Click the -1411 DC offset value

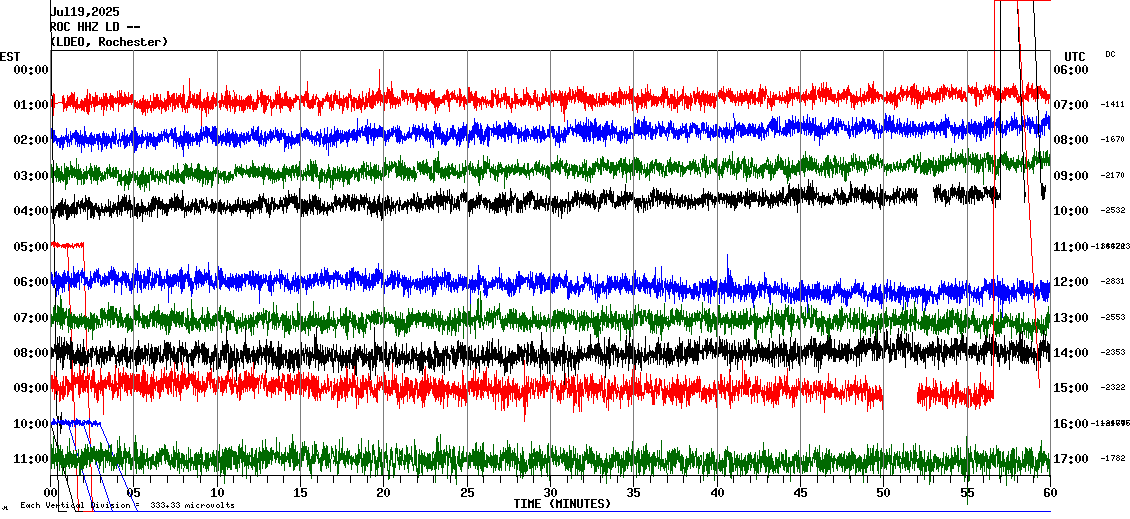[1114, 105]
